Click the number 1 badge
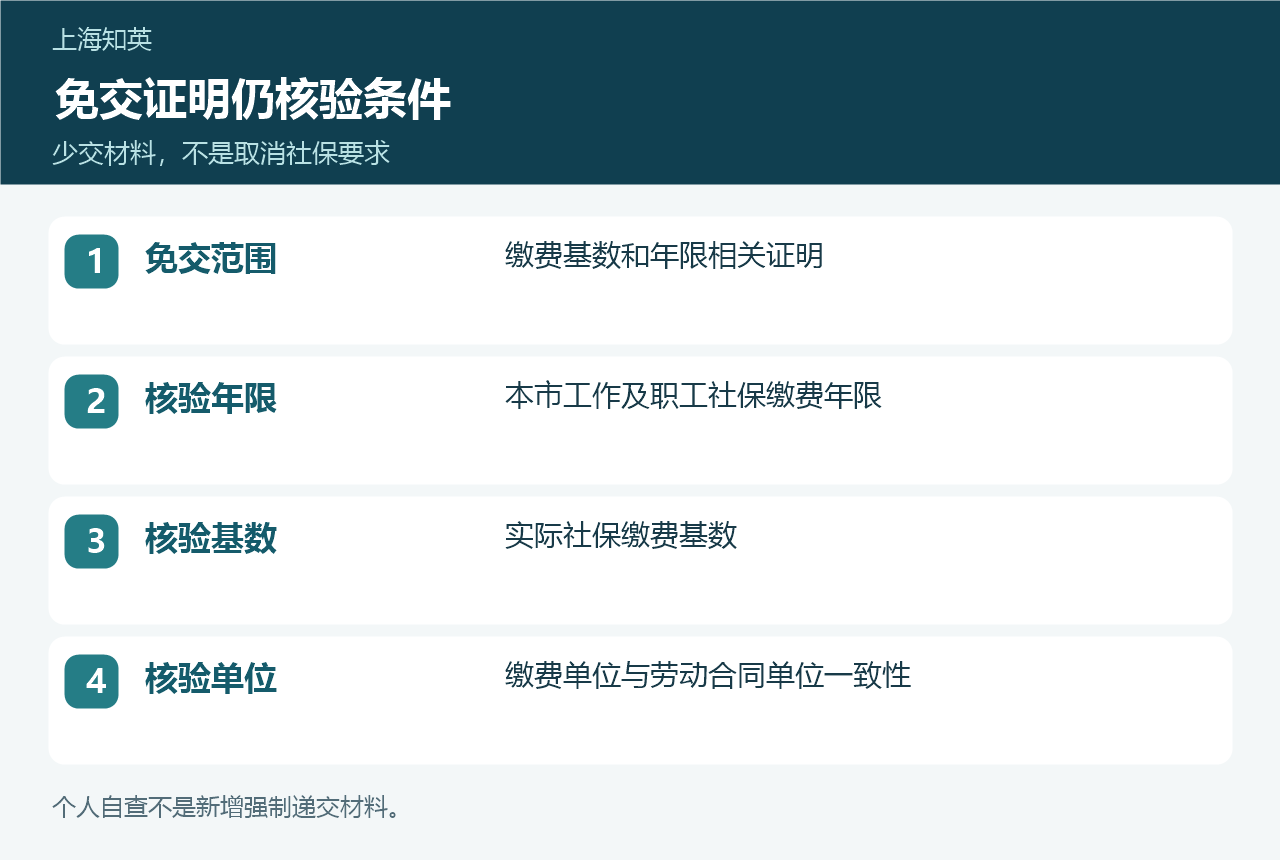This screenshot has height=860, width=1280. point(92,261)
